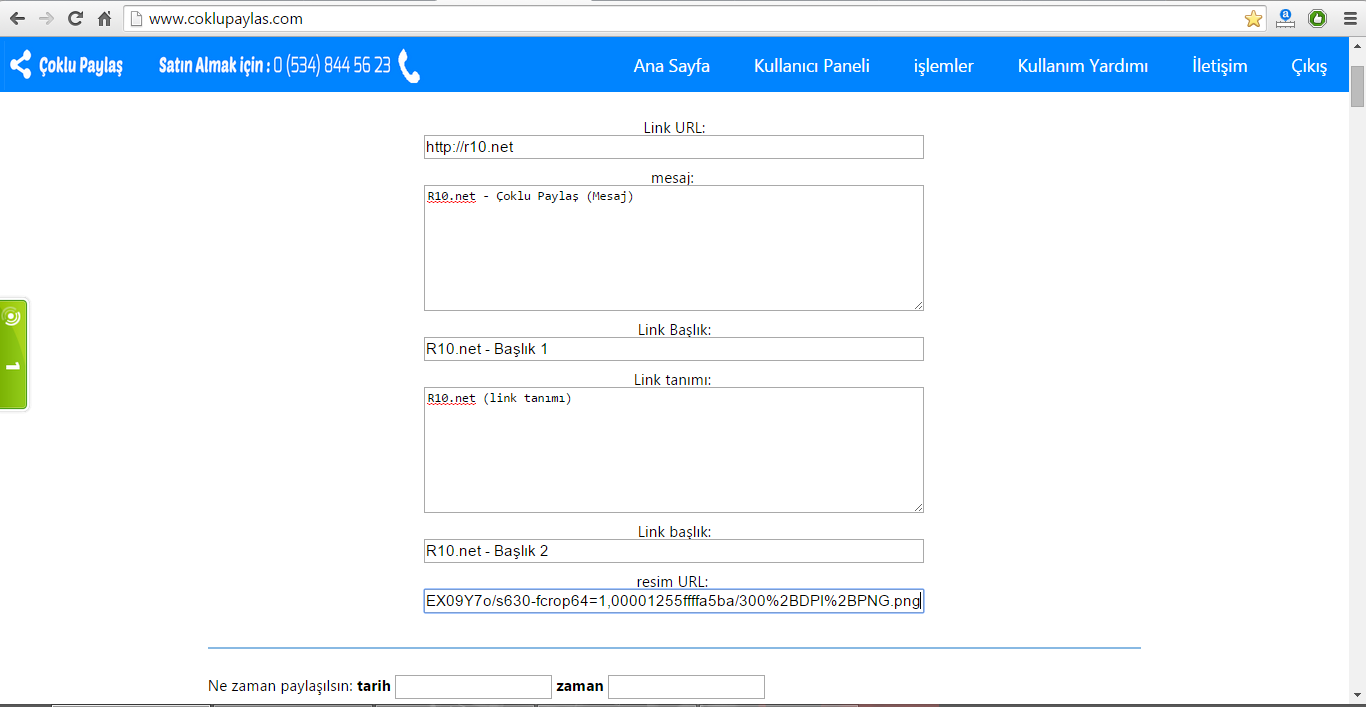The image size is (1366, 707).
Task: Click inside the Link tanımı textarea
Action: tap(674, 450)
